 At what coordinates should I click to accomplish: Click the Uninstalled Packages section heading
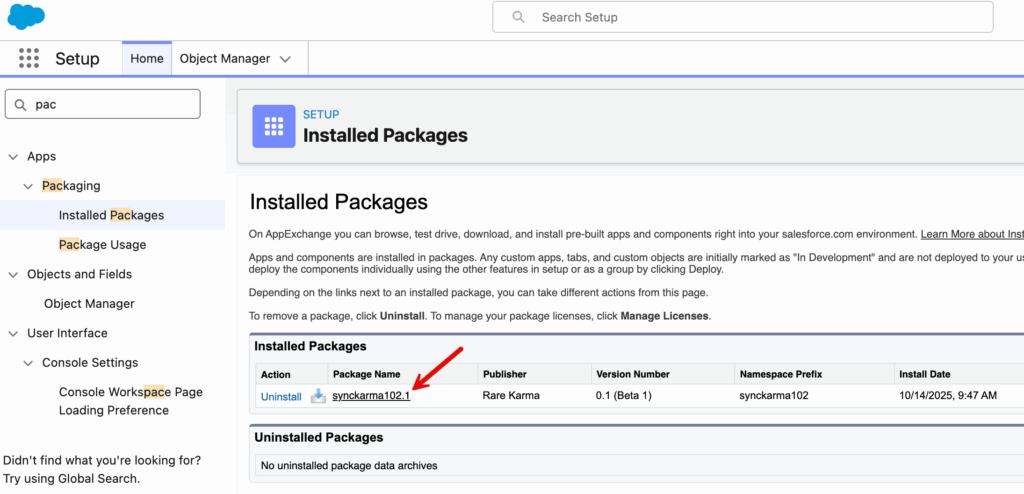point(319,437)
